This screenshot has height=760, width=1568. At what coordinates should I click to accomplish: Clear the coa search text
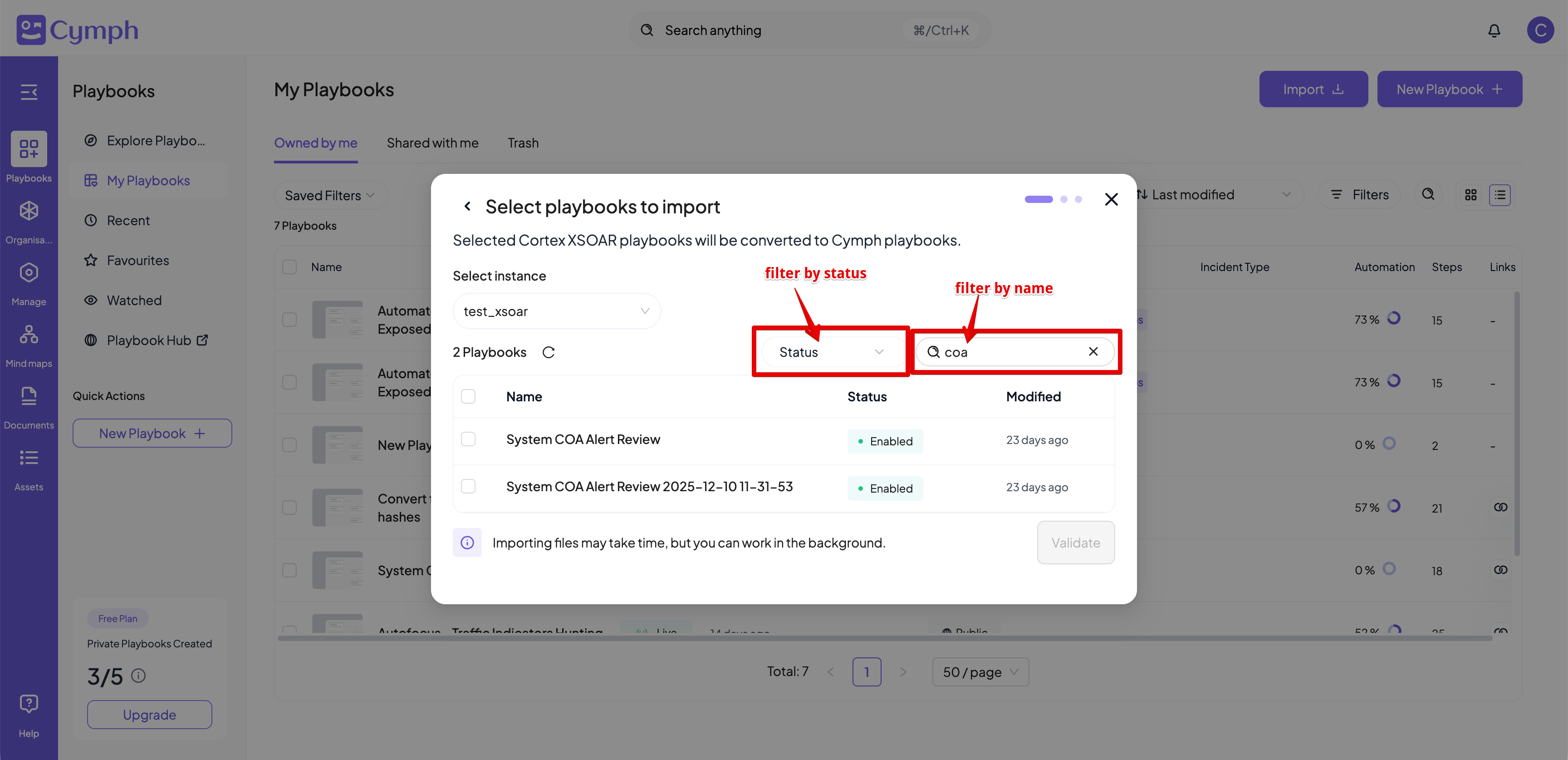point(1093,351)
